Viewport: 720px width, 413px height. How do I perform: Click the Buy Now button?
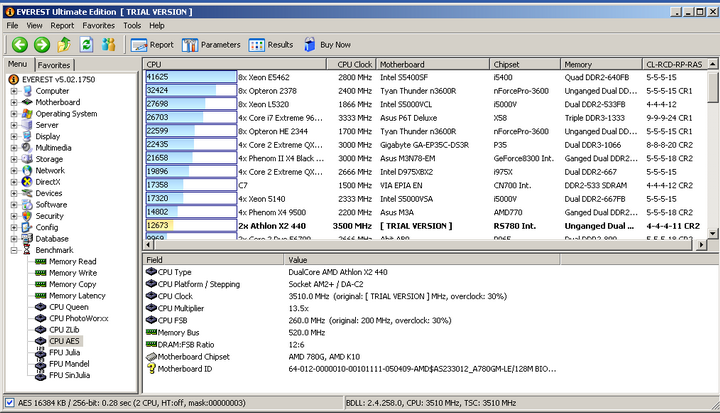327,45
